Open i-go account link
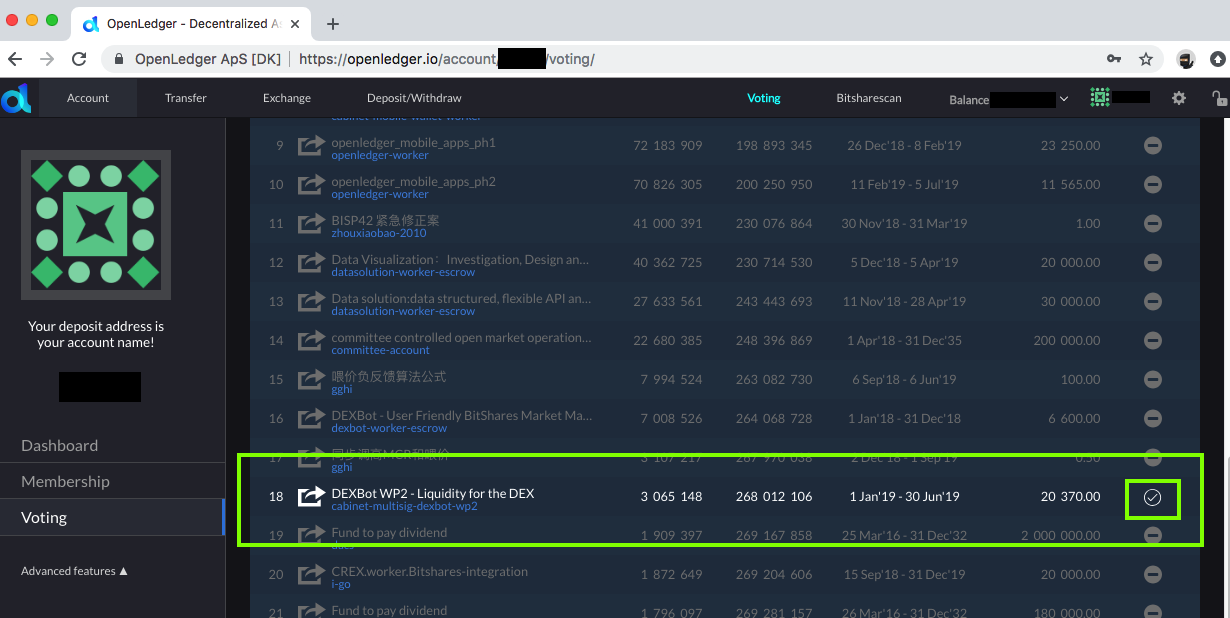The image size is (1230, 618). click(341, 584)
